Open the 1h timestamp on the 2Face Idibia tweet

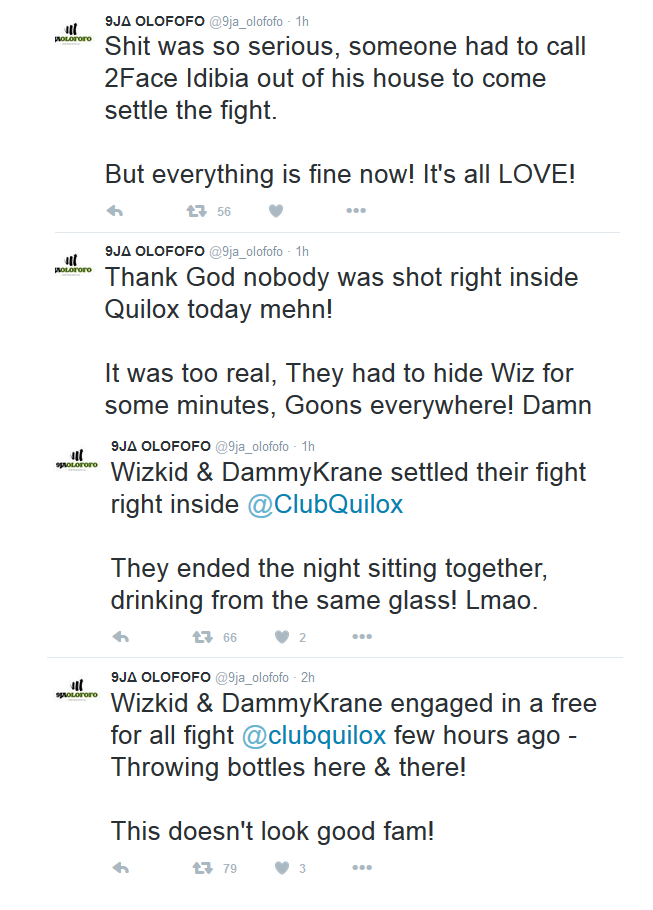pos(302,20)
